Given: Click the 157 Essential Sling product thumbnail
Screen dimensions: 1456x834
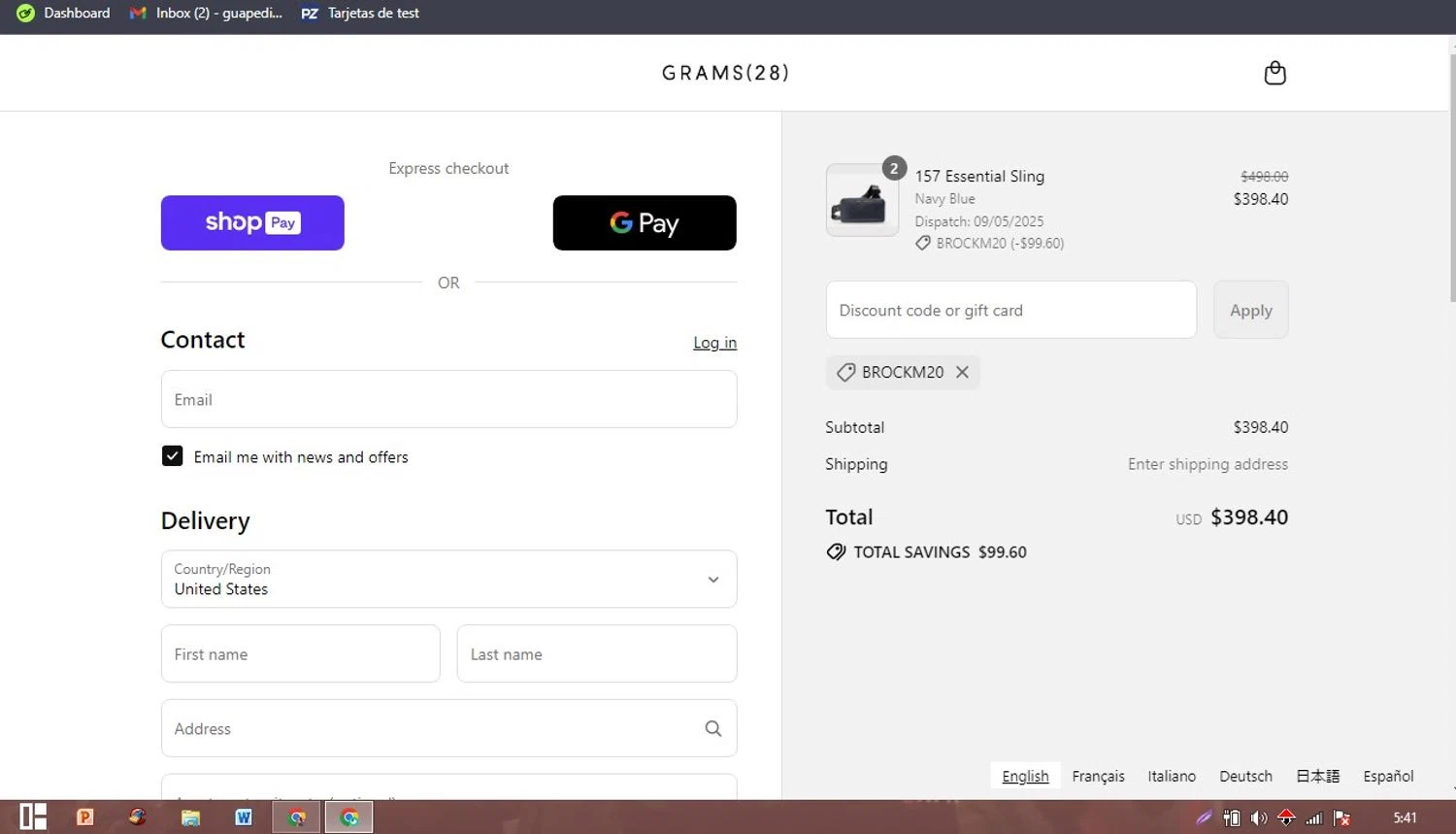Looking at the screenshot, I should click(x=862, y=200).
